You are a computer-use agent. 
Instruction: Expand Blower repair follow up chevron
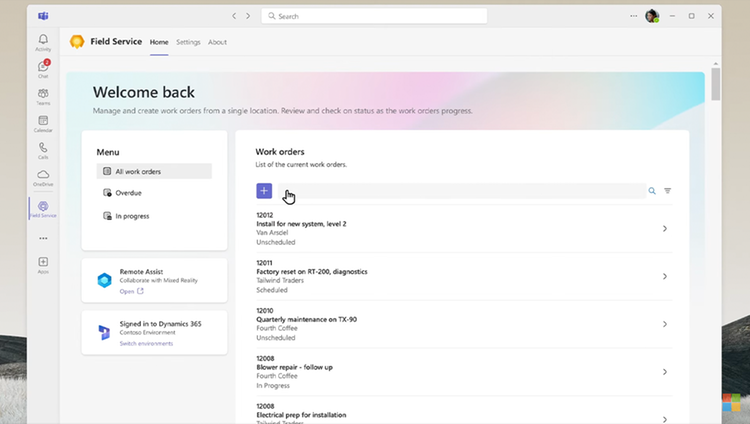point(665,372)
